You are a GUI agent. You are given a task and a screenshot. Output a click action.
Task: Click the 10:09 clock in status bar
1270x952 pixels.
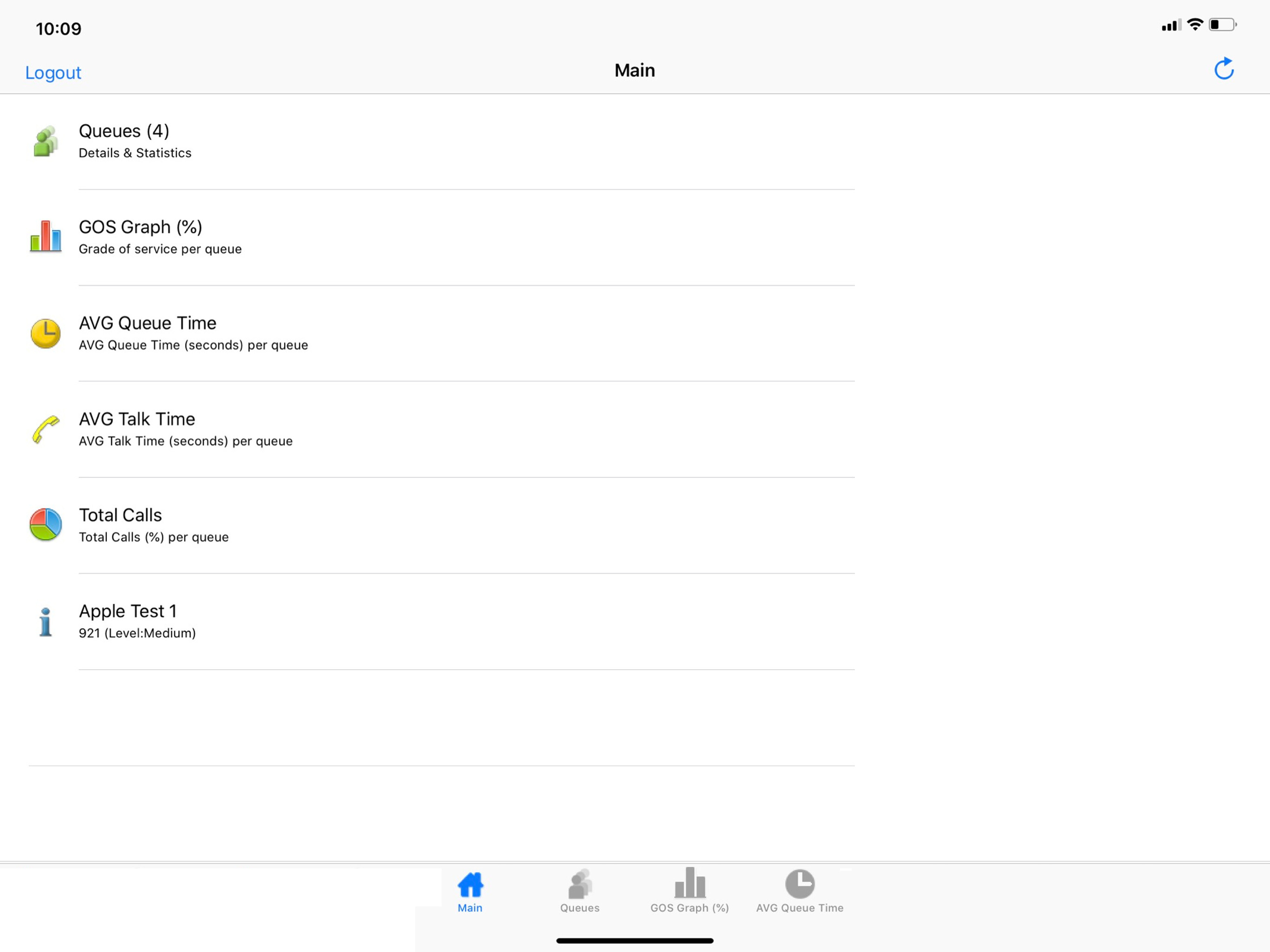click(x=59, y=29)
